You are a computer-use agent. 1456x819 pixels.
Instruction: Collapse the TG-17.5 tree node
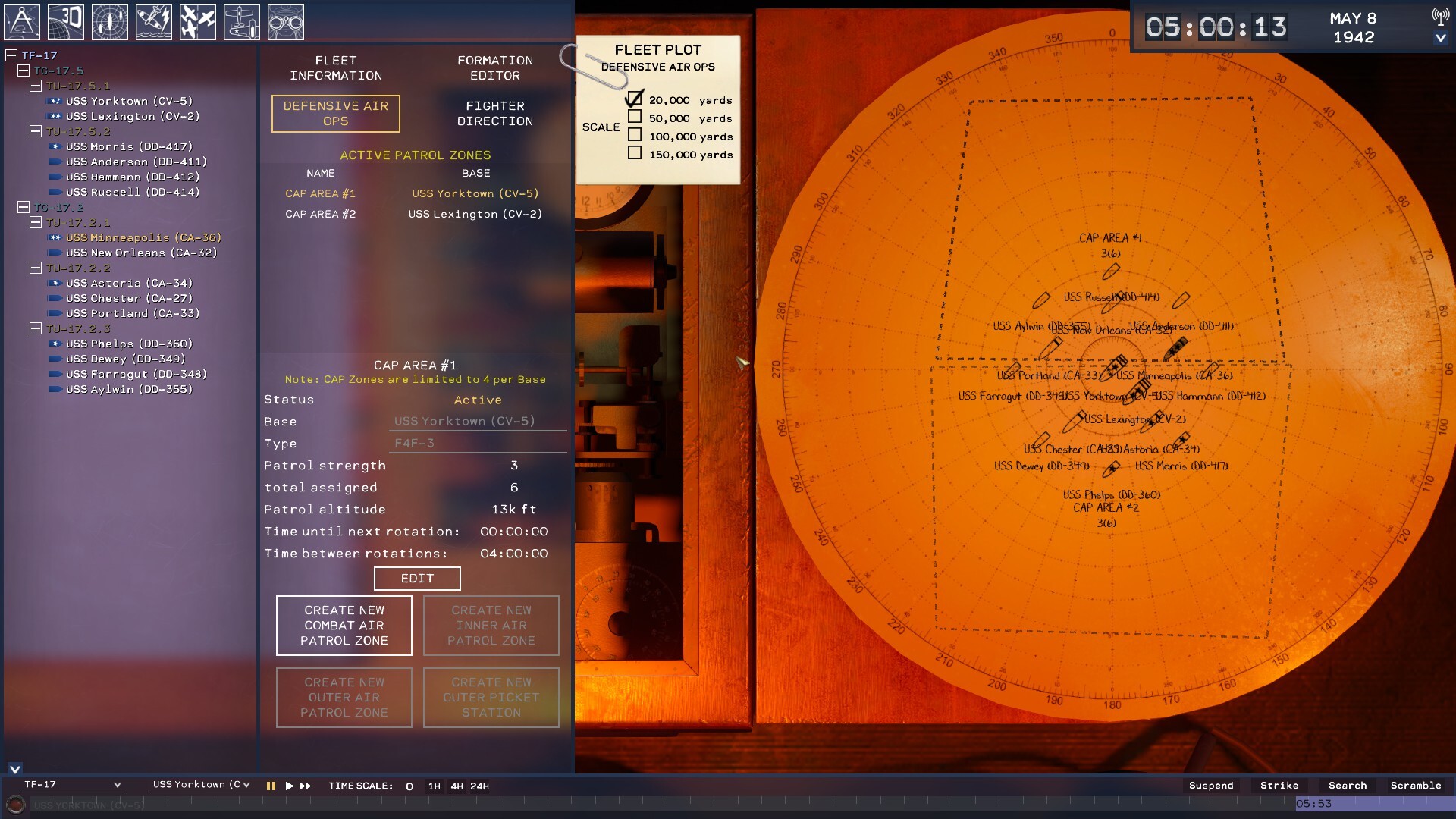[24, 71]
